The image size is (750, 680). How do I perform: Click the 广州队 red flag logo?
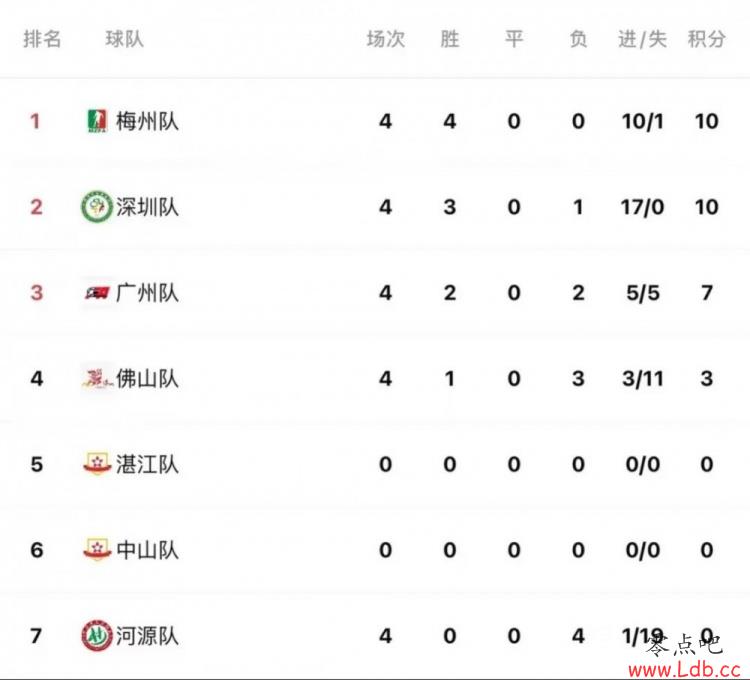click(x=98, y=293)
